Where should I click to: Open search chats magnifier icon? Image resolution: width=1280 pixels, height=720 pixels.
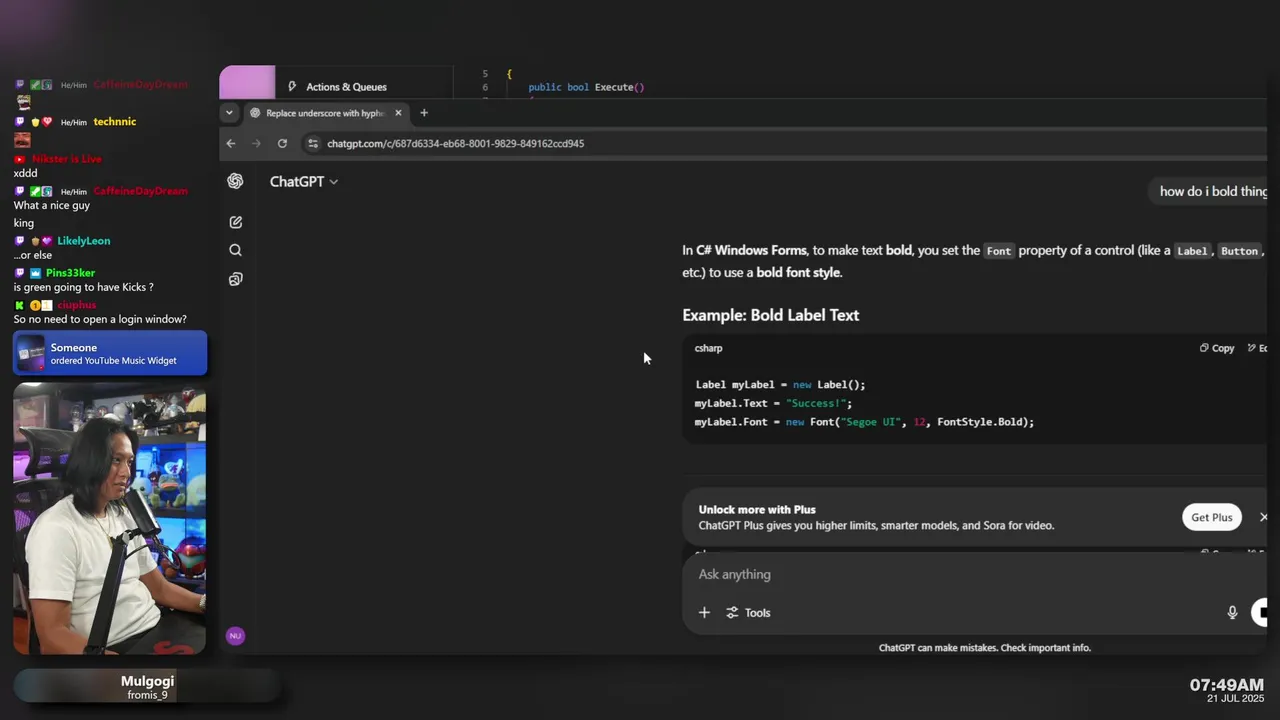pyautogui.click(x=235, y=250)
